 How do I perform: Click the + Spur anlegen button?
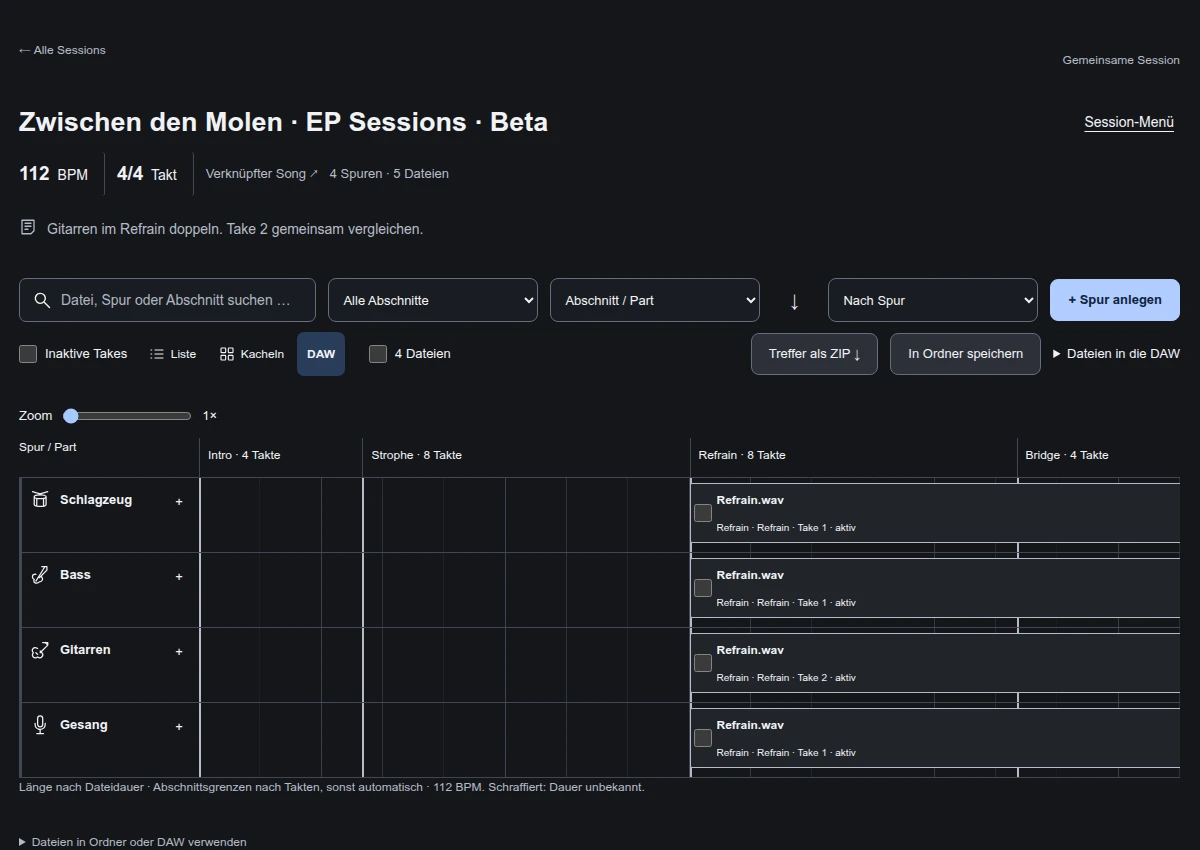pyautogui.click(x=1115, y=300)
